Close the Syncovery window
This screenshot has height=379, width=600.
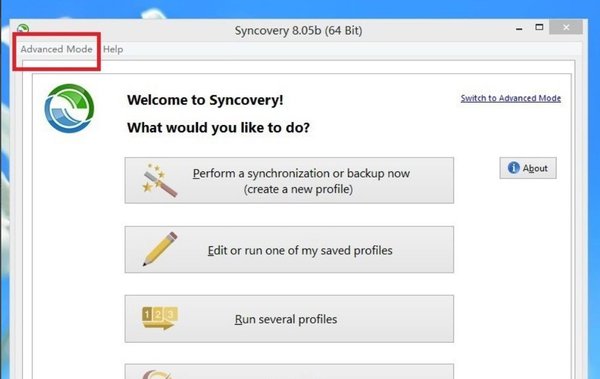click(x=566, y=27)
